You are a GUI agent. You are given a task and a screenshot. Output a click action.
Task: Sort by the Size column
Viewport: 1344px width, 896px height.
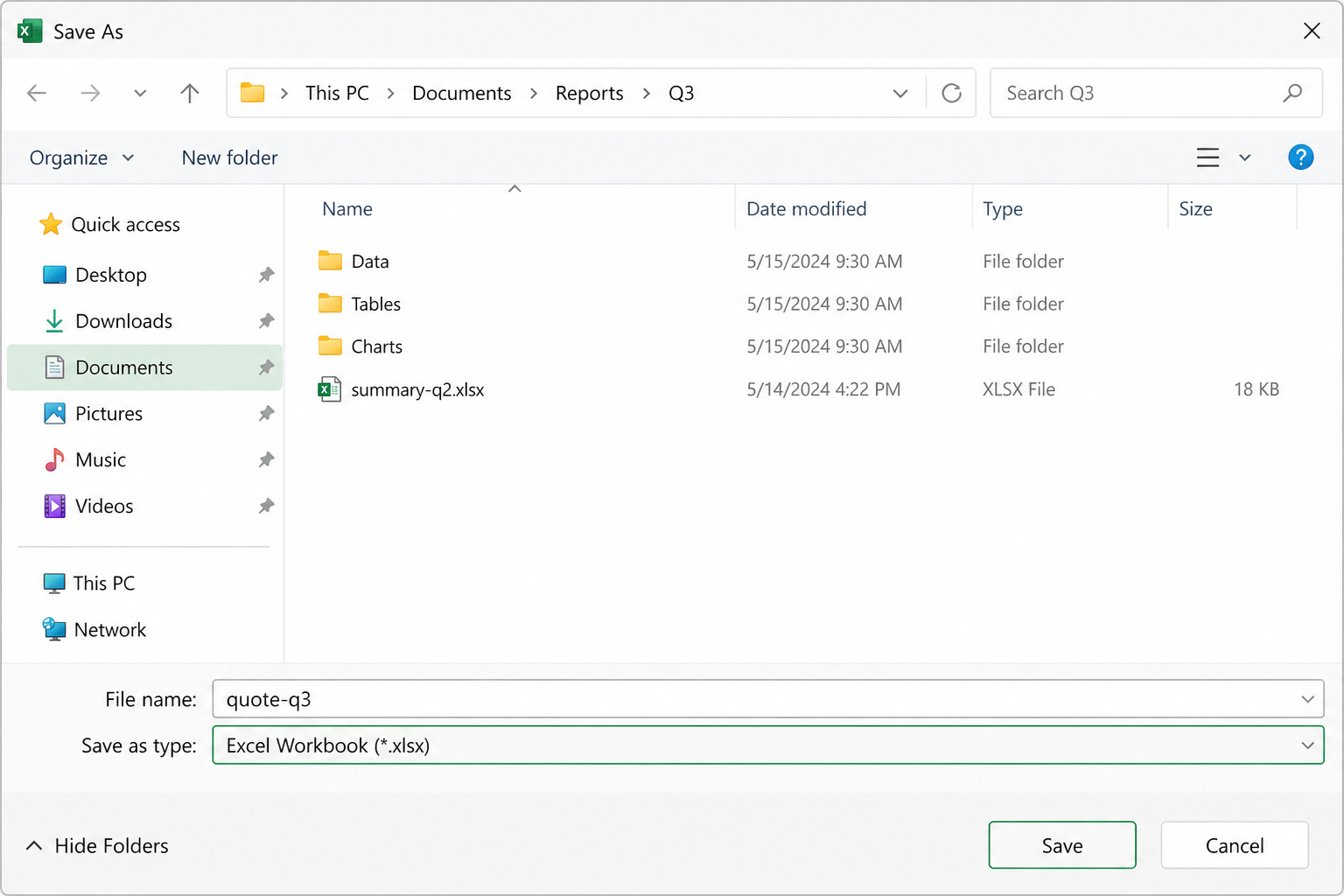1195,209
